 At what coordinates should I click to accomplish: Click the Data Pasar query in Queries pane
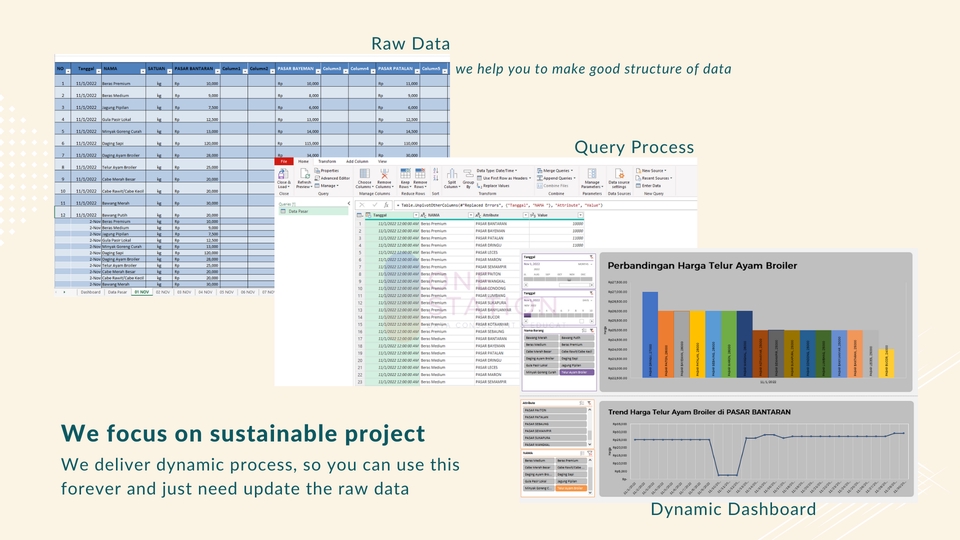click(314, 211)
